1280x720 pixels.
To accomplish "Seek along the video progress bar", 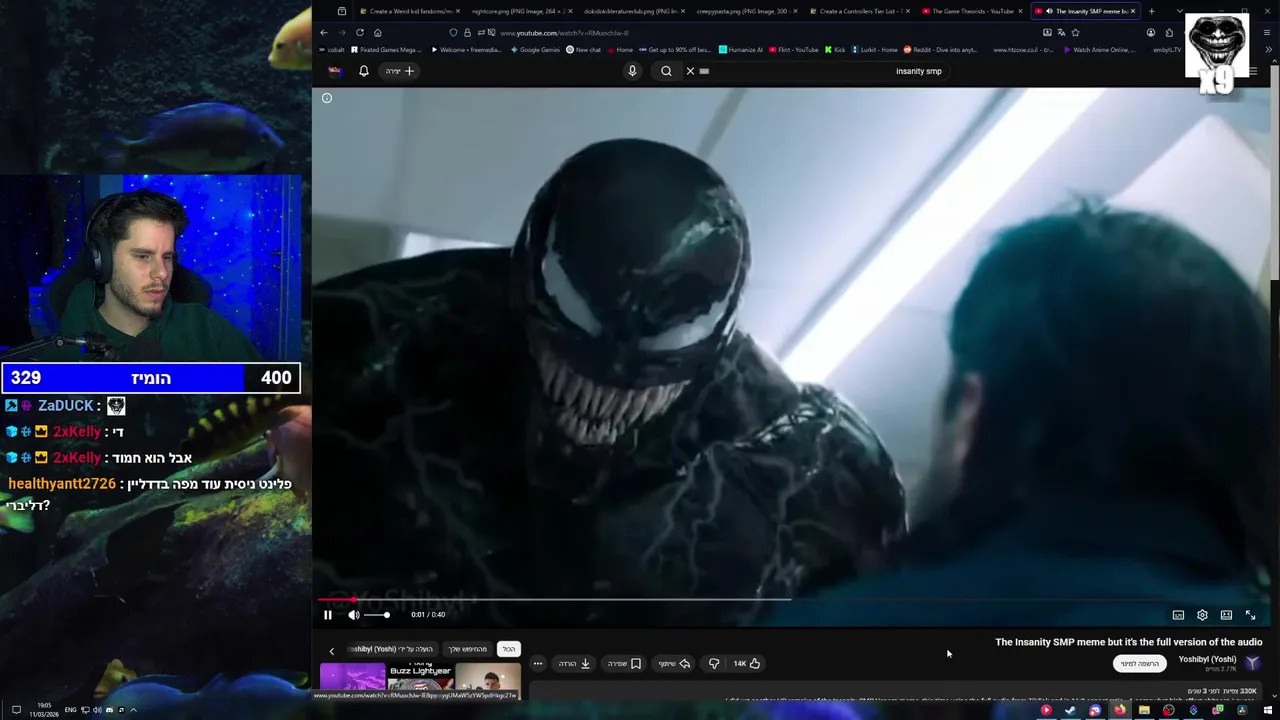I will click(790, 600).
